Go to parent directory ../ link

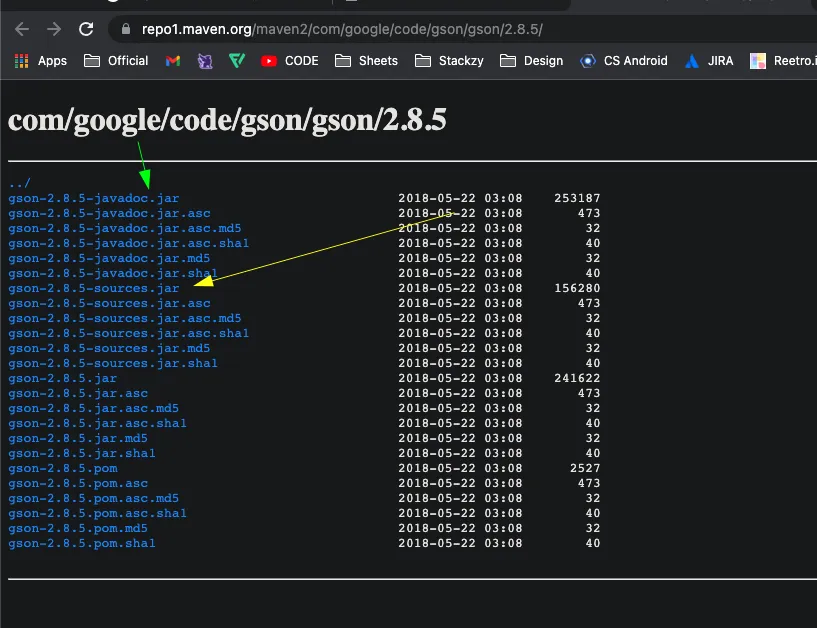click(20, 183)
